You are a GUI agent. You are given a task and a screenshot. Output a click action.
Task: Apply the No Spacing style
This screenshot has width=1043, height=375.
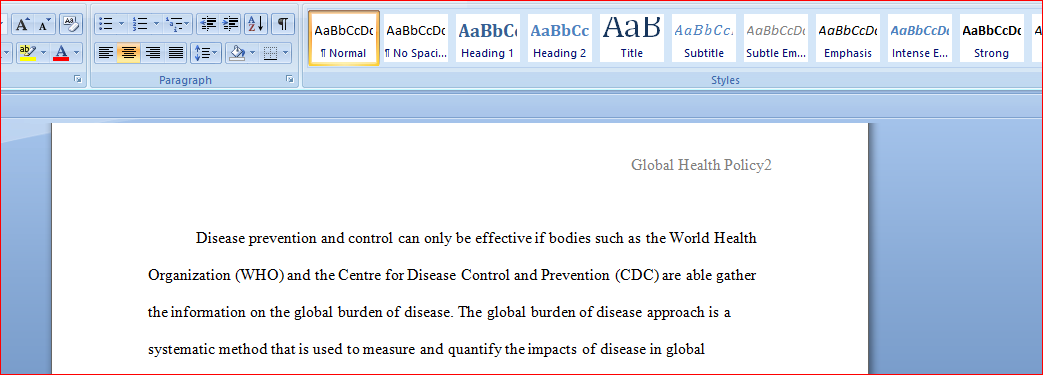416,38
